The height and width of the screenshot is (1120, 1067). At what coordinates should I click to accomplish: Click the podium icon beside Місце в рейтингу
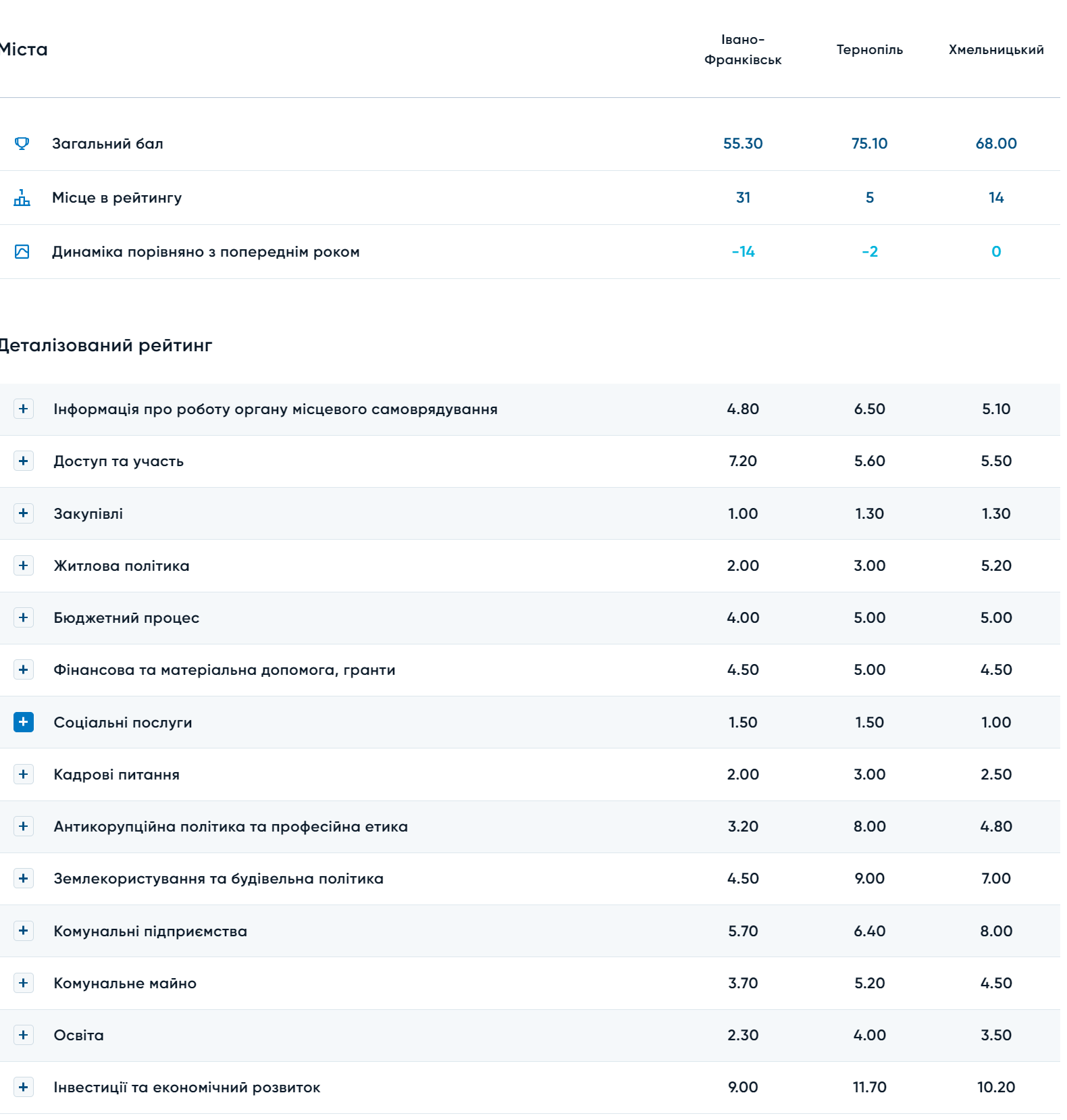tap(22, 197)
